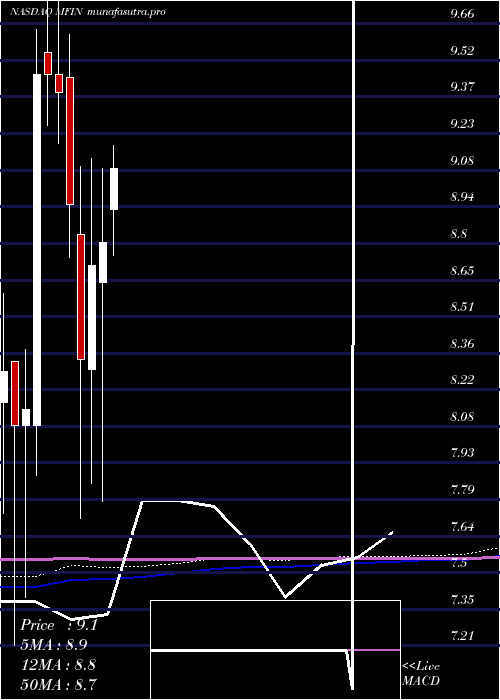Viewport: 500px width, 700px height.
Task: Click the 7.5 price axis label
Action: point(458,563)
